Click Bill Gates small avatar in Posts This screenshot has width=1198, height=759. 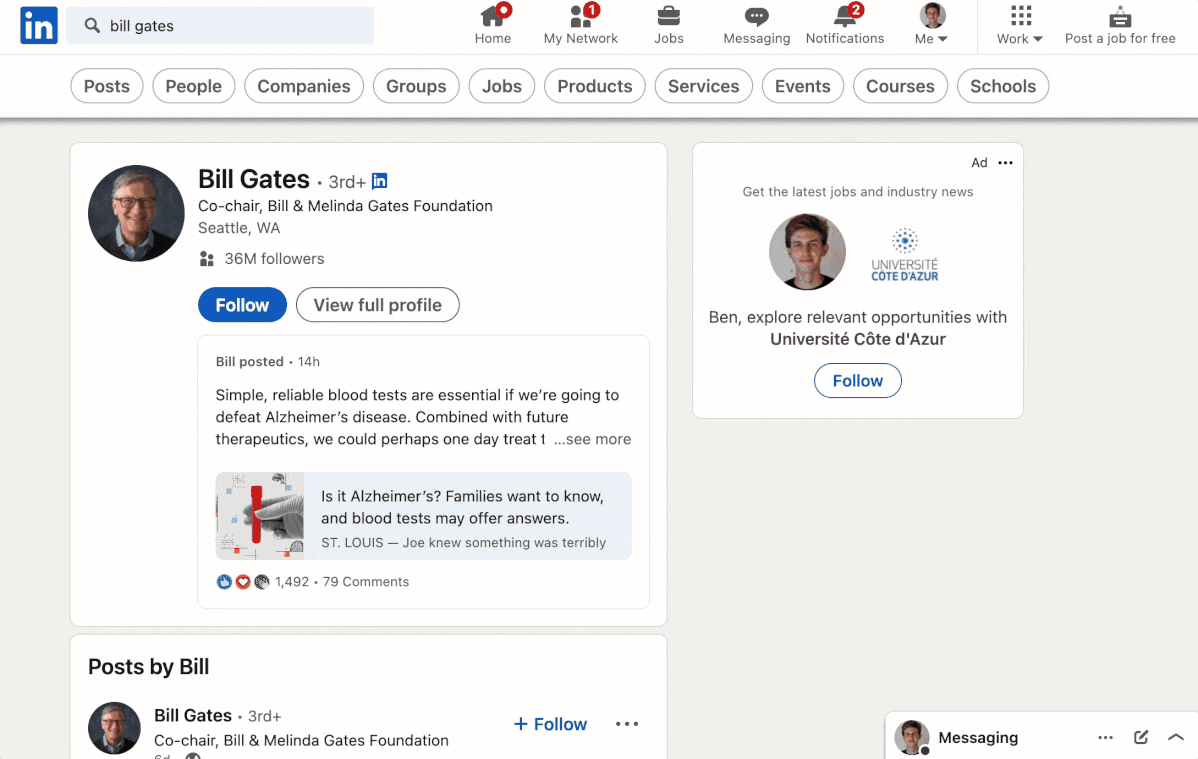pos(115,728)
